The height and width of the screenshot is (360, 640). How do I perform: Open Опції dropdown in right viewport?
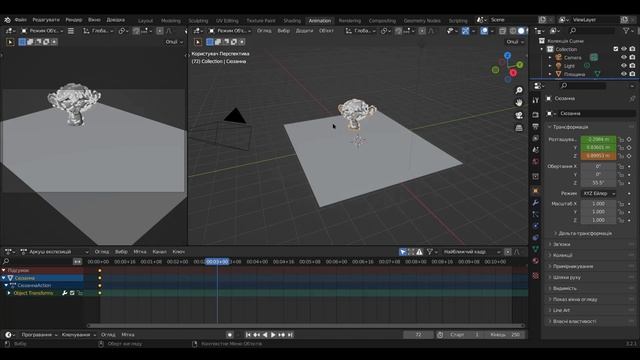pyautogui.click(x=515, y=42)
